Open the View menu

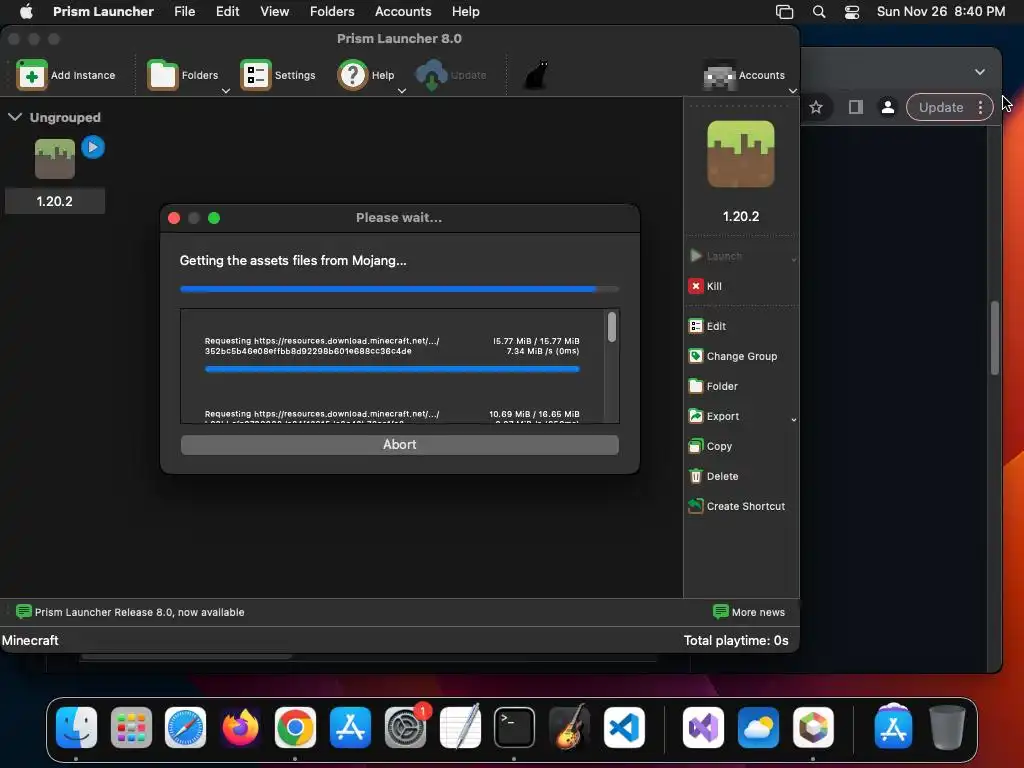[274, 12]
